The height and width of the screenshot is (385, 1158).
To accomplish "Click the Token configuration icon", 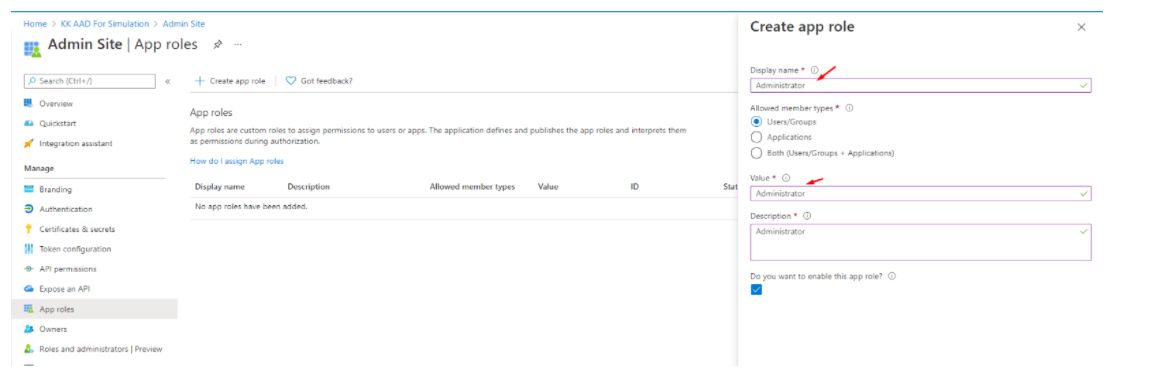I will pos(29,249).
